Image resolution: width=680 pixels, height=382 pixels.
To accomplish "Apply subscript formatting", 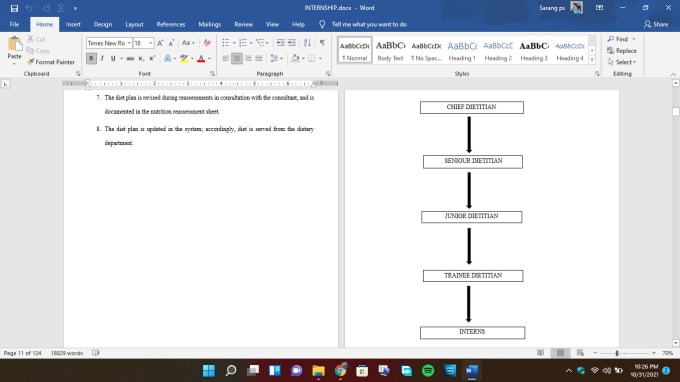I will (141, 58).
